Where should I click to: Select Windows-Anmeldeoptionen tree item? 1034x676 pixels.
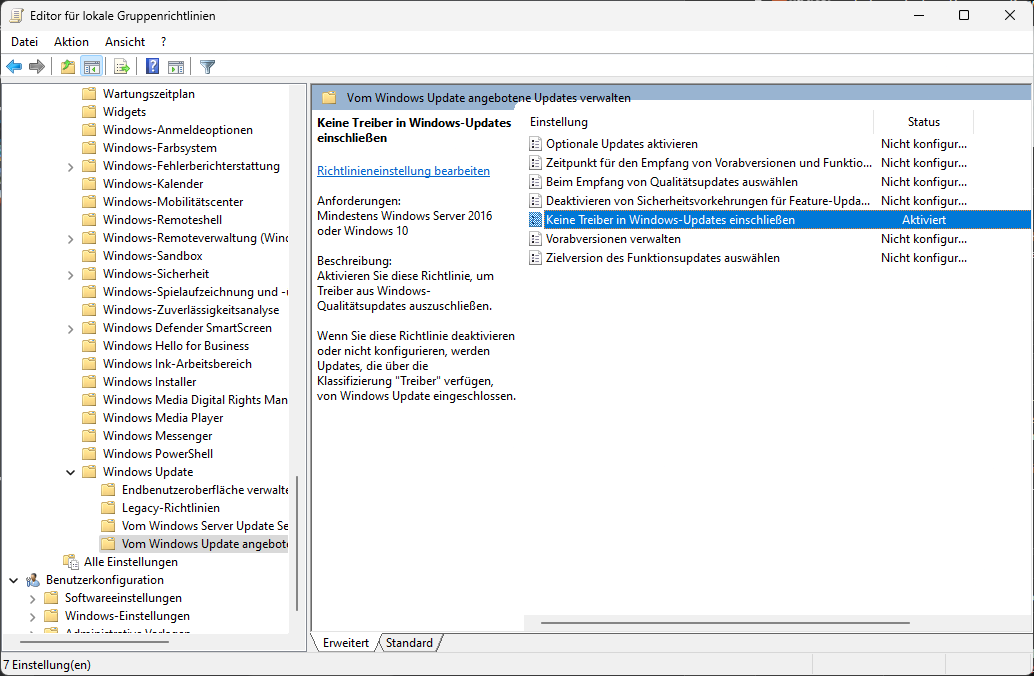click(x=178, y=130)
